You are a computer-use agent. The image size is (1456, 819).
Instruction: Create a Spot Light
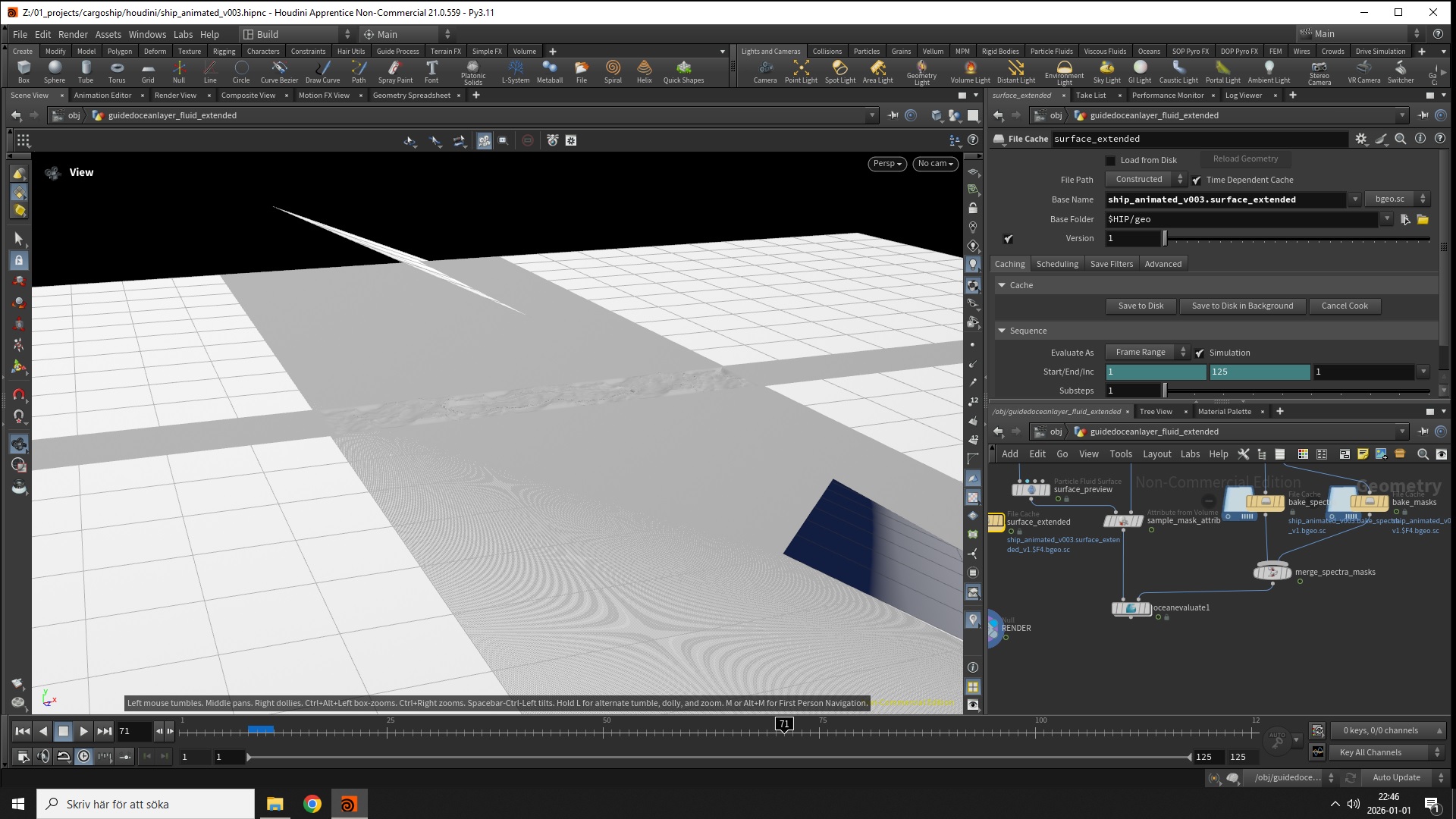coord(839,71)
